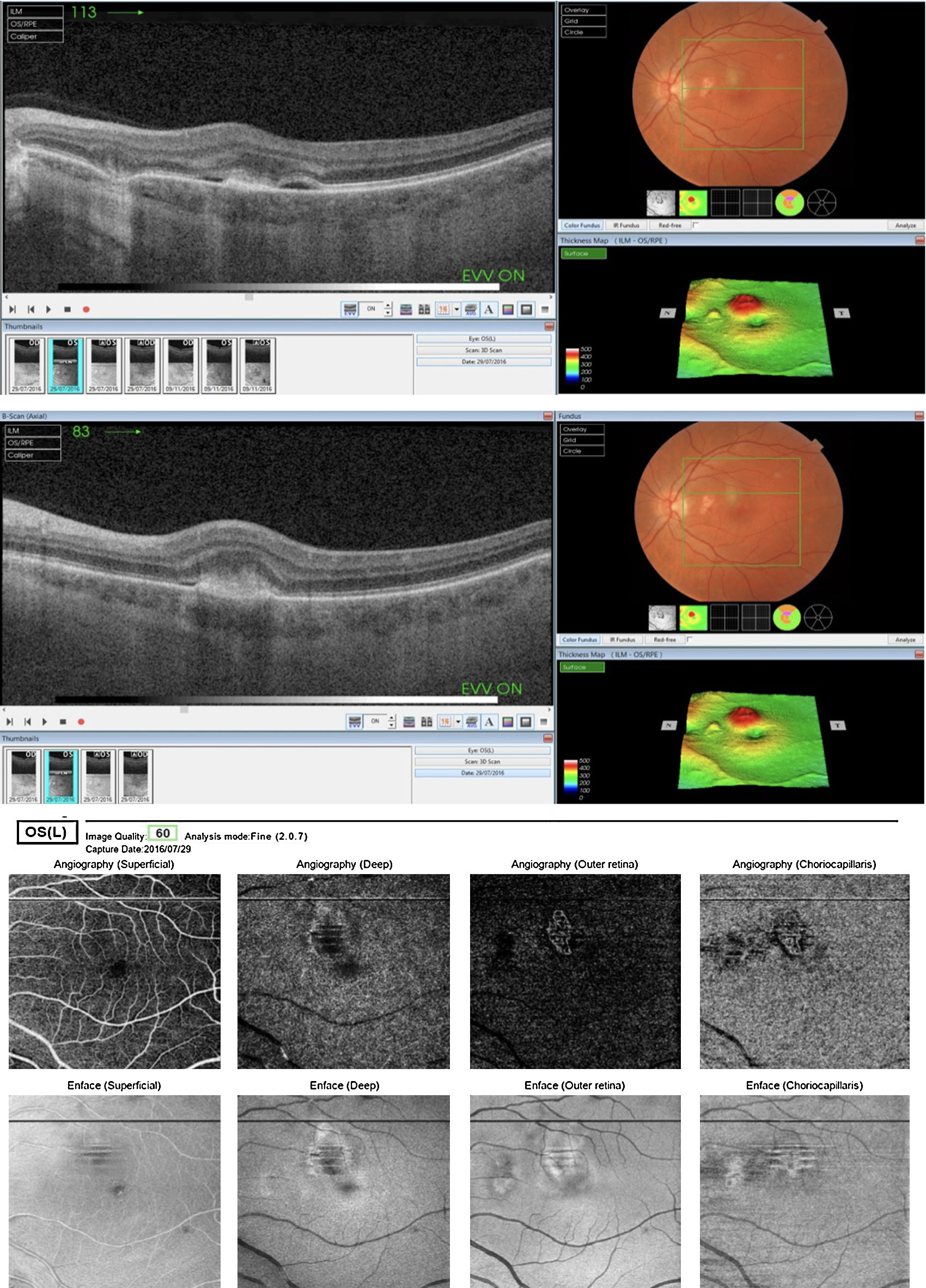Toggle OS/RPE boundary in the top B-scan
Image resolution: width=926 pixels, height=1288 pixels.
coord(35,24)
